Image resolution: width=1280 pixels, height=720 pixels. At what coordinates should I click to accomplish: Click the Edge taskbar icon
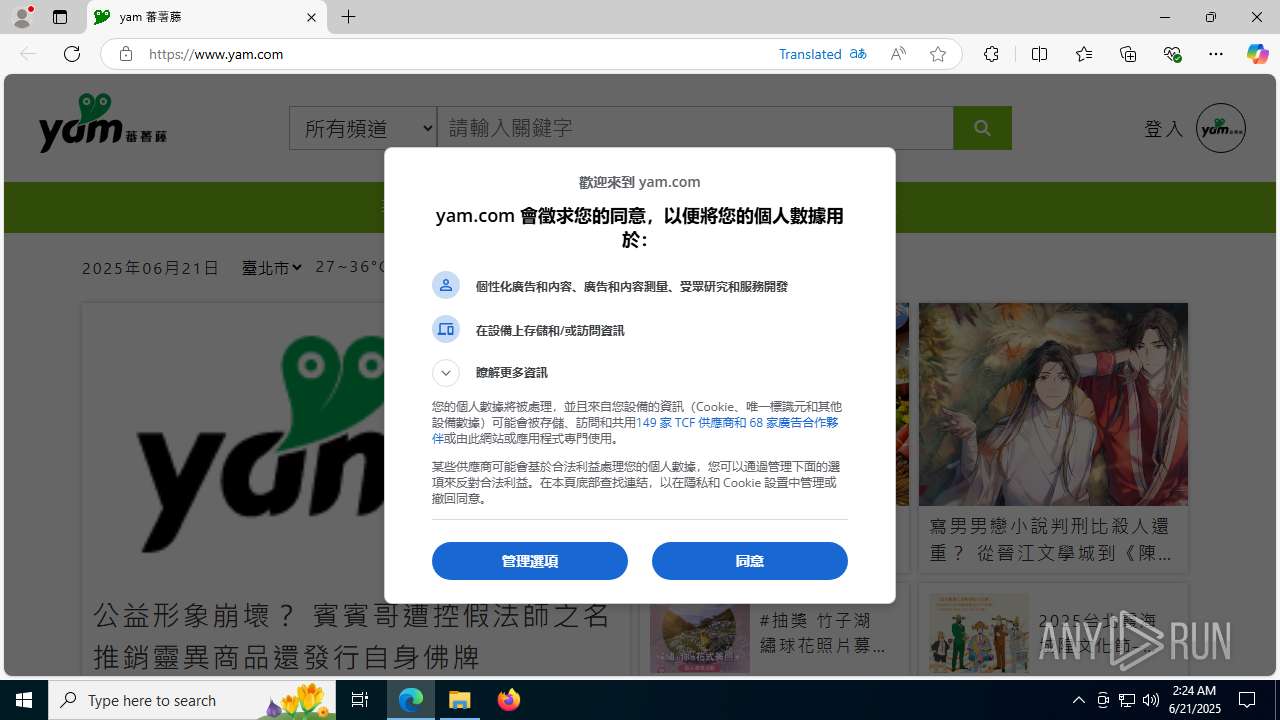411,700
